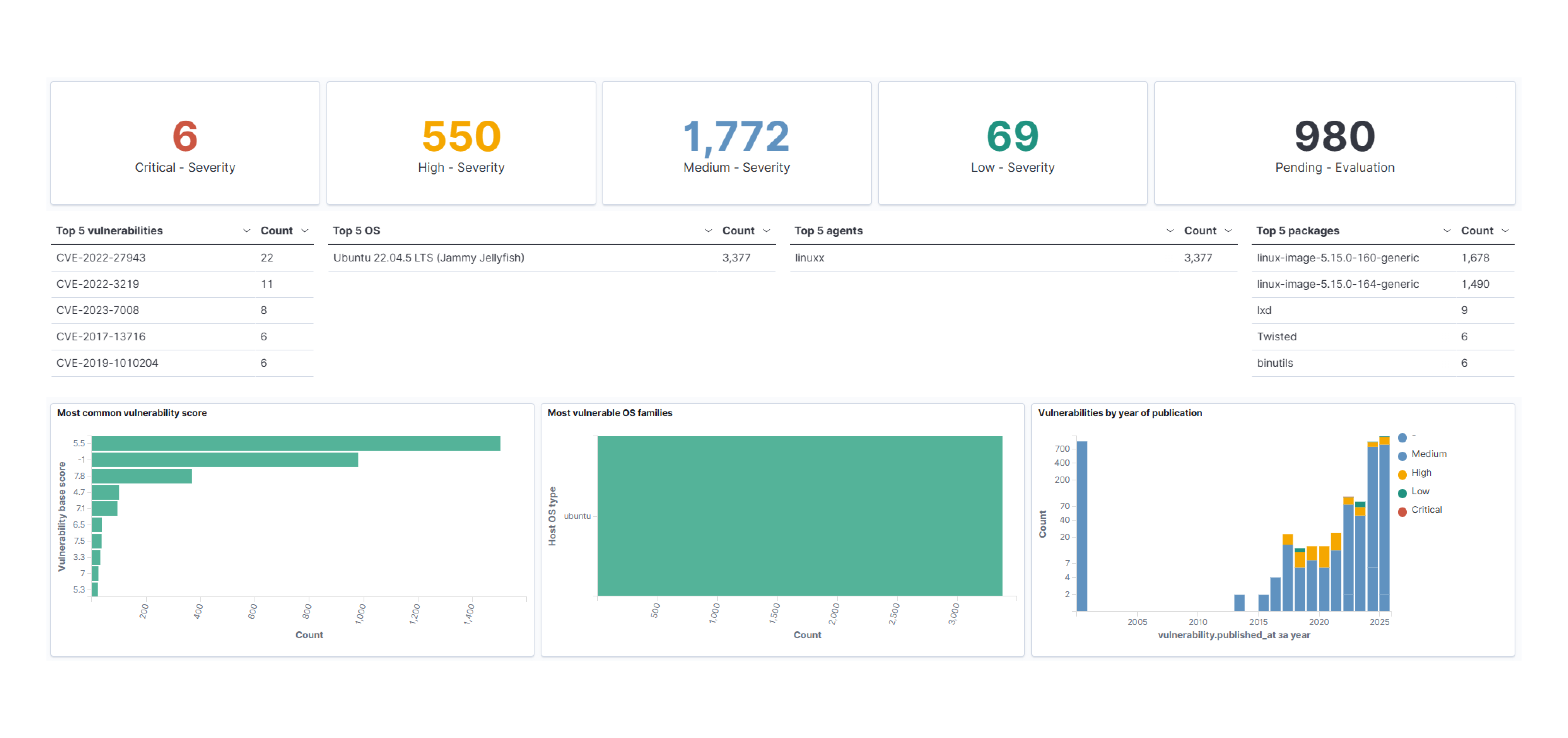Screen dimensions: 1568x738
Task: Toggle the Critical legend dot
Action: 1402,511
